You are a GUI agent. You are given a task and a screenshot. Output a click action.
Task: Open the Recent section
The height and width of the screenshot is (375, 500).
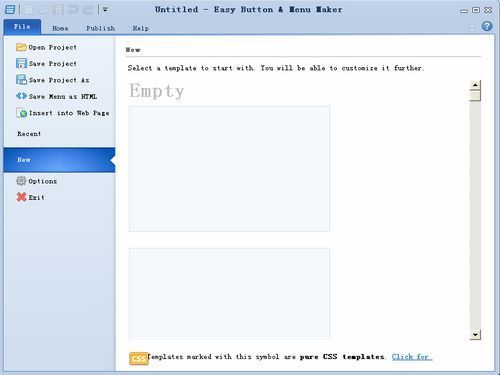29,134
